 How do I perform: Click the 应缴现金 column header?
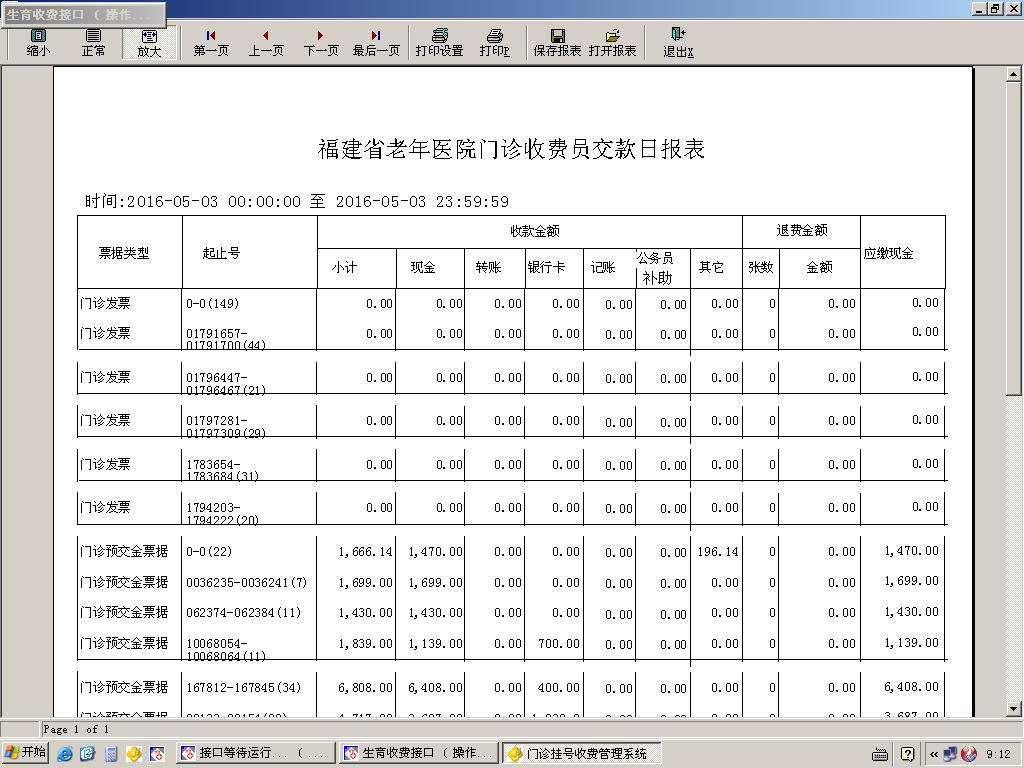(x=888, y=253)
